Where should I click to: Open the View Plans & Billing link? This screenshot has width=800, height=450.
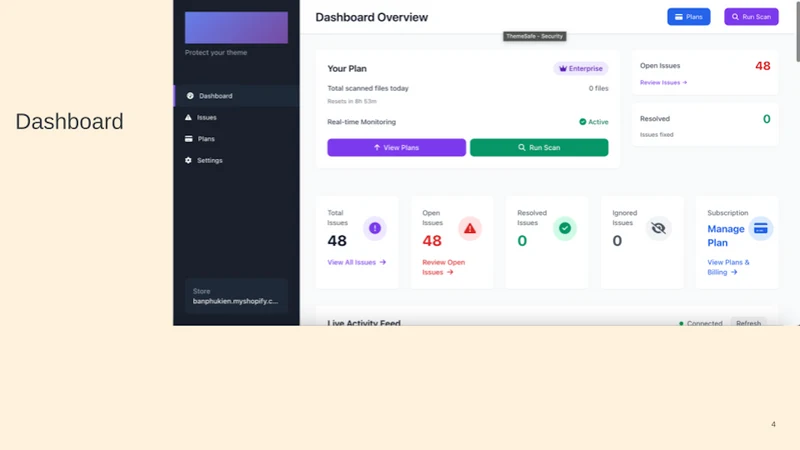click(x=728, y=267)
